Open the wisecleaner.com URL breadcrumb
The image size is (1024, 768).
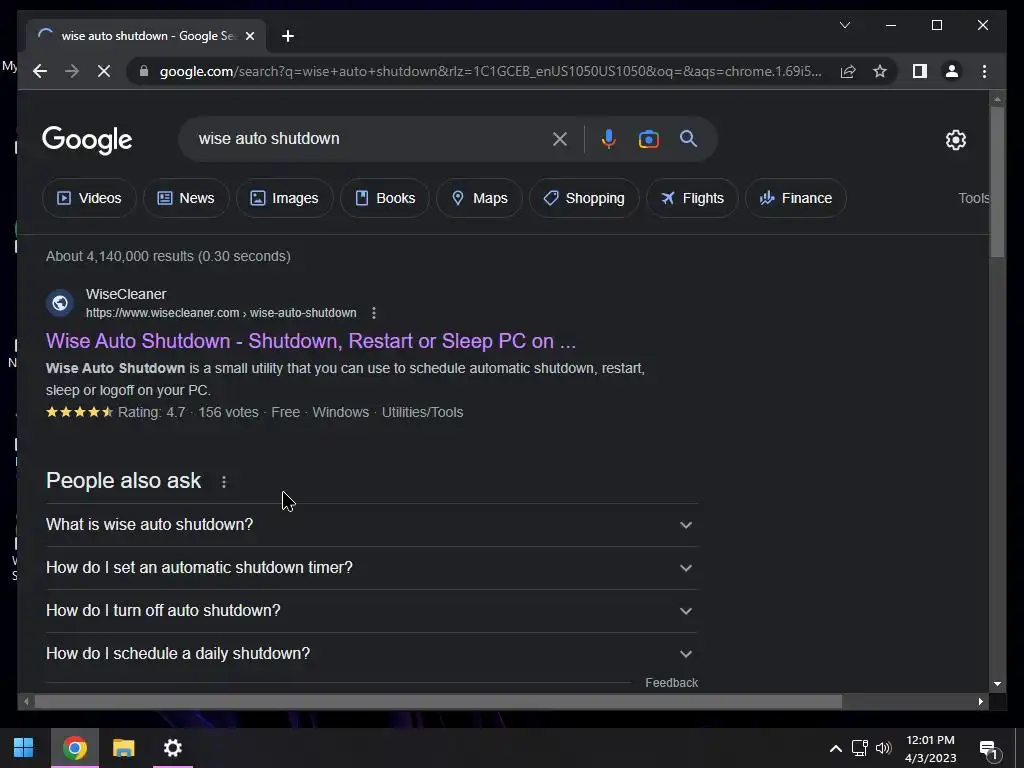[221, 313]
